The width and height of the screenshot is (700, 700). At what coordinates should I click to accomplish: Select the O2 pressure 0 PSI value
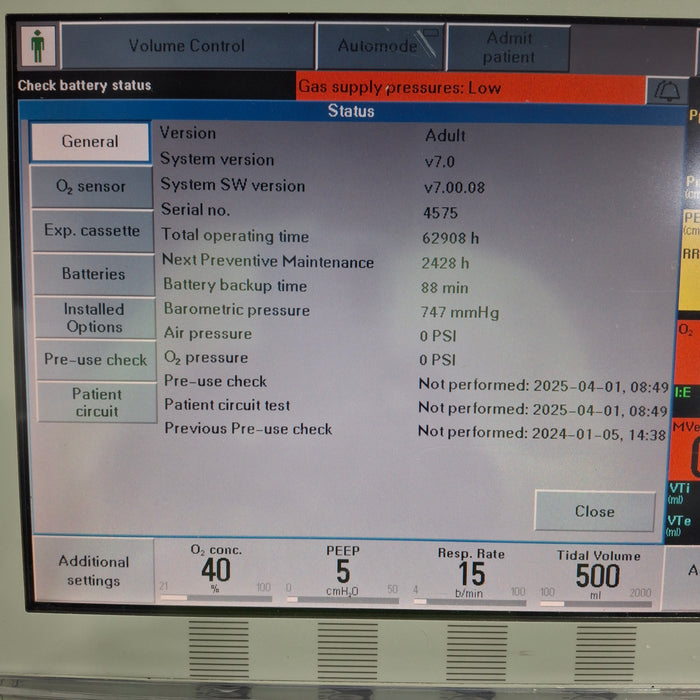[x=438, y=360]
